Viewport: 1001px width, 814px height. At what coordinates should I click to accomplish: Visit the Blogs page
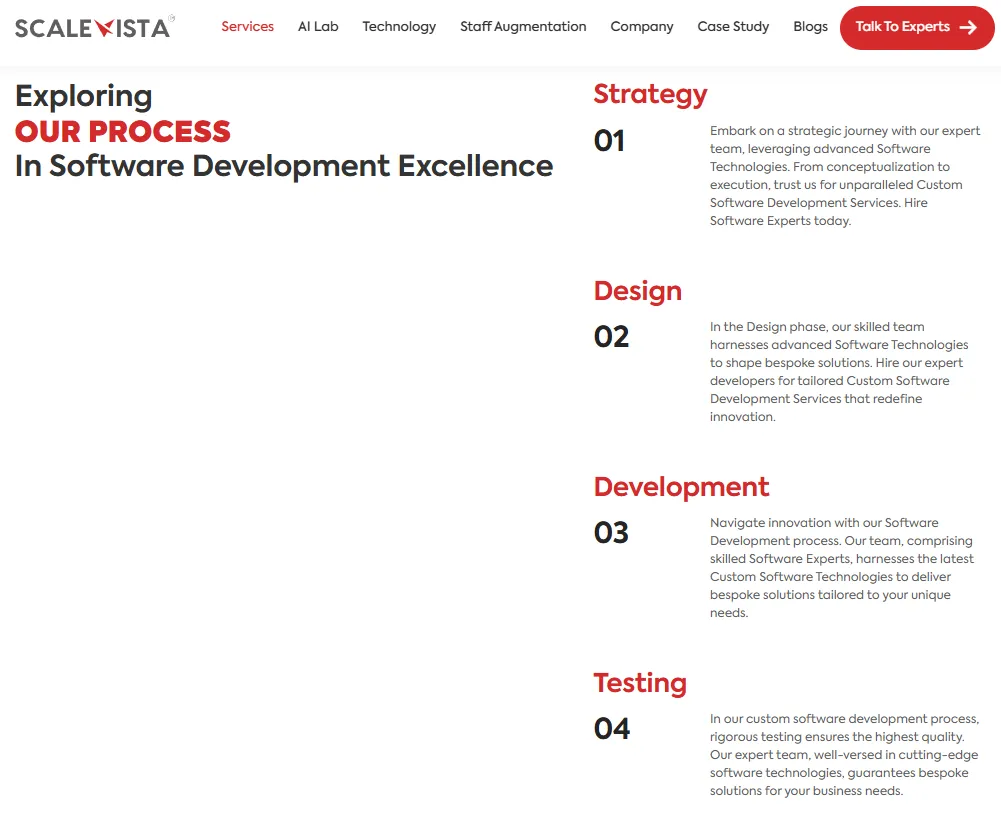[810, 27]
